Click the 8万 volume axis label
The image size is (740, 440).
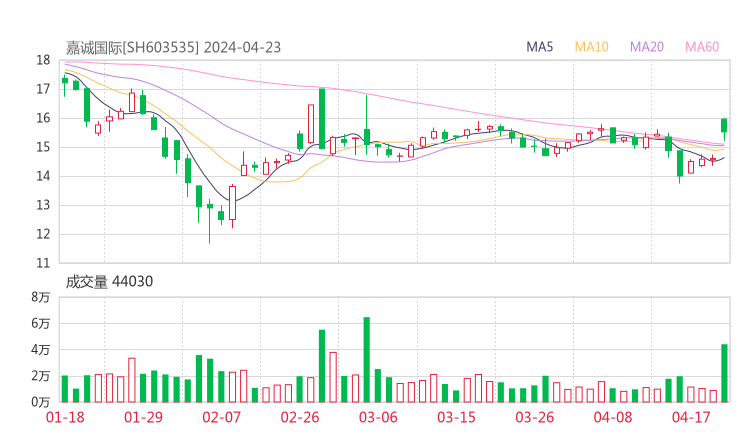[41, 297]
